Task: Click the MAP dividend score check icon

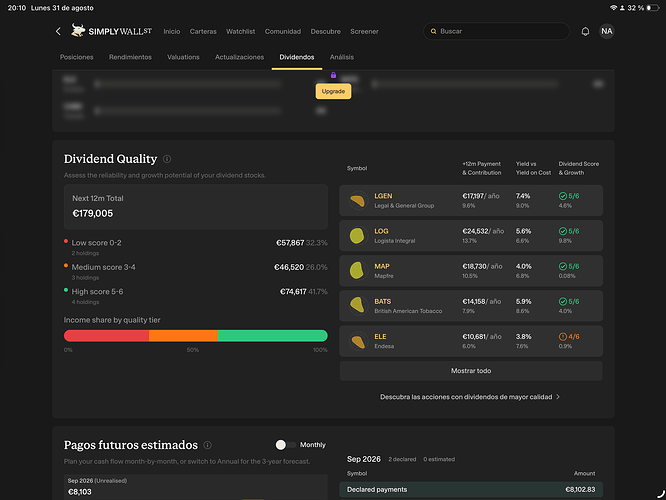Action: pyautogui.click(x=563, y=266)
